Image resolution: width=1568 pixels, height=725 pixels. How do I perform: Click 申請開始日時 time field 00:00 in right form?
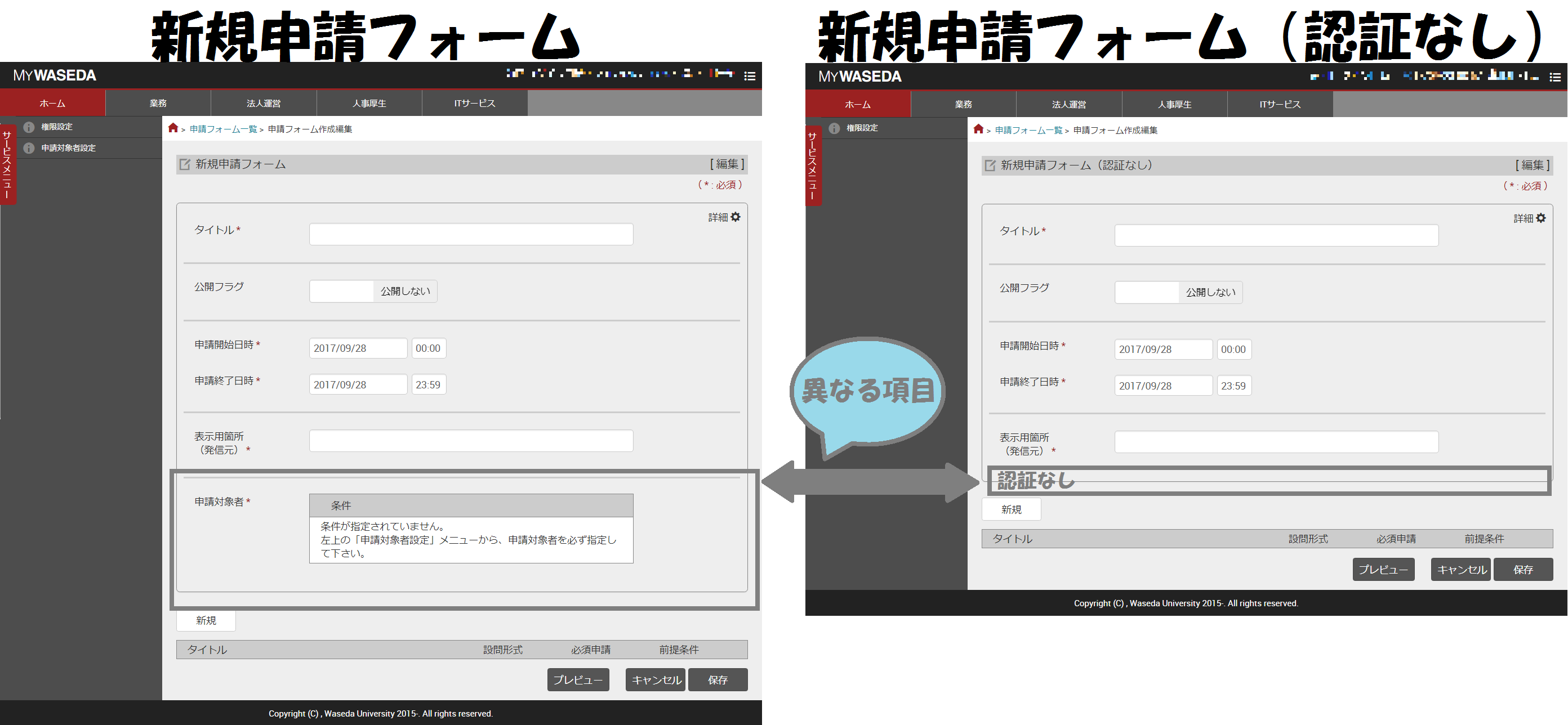click(1234, 350)
